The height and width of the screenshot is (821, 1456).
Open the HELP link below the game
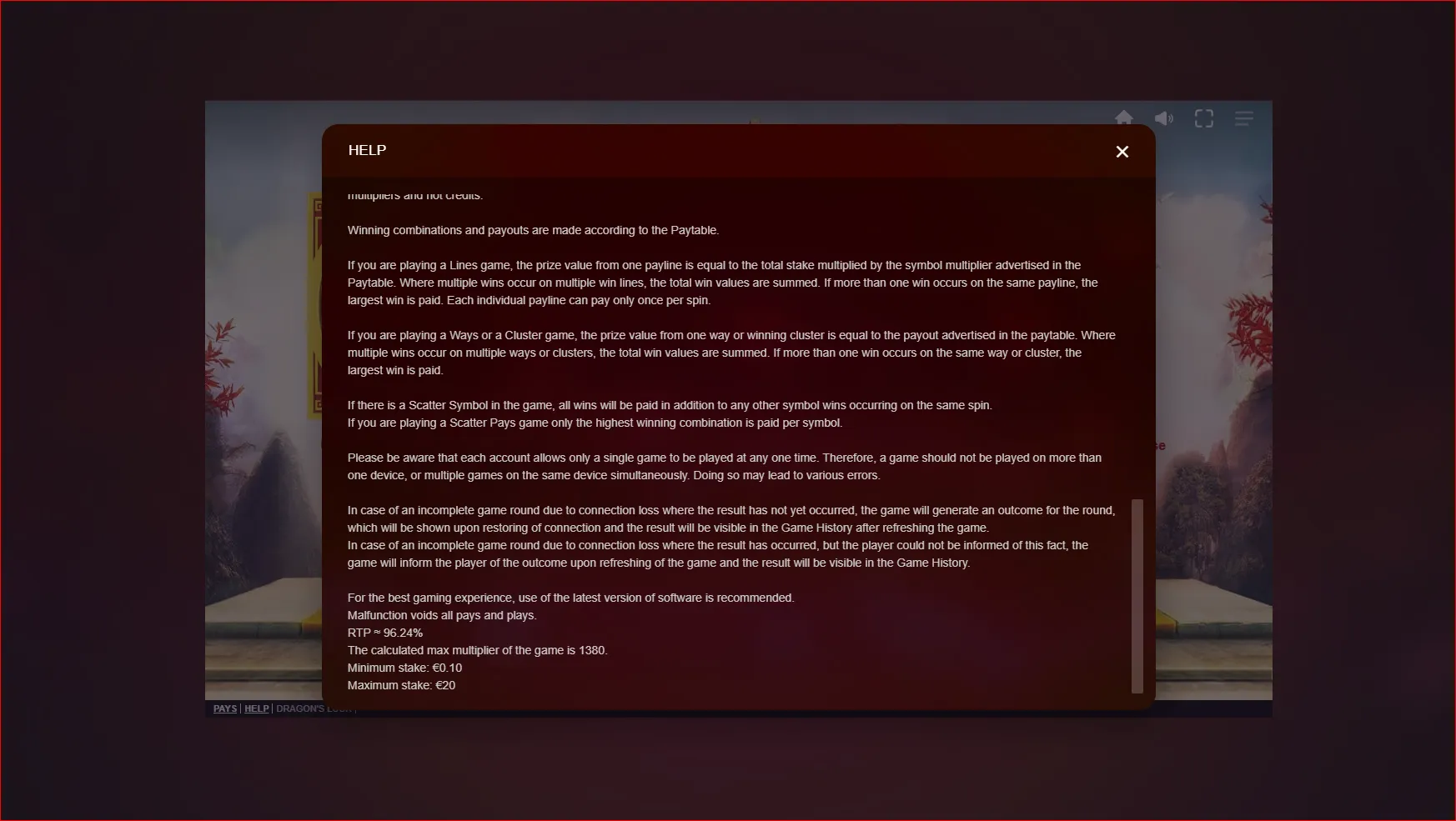point(257,708)
